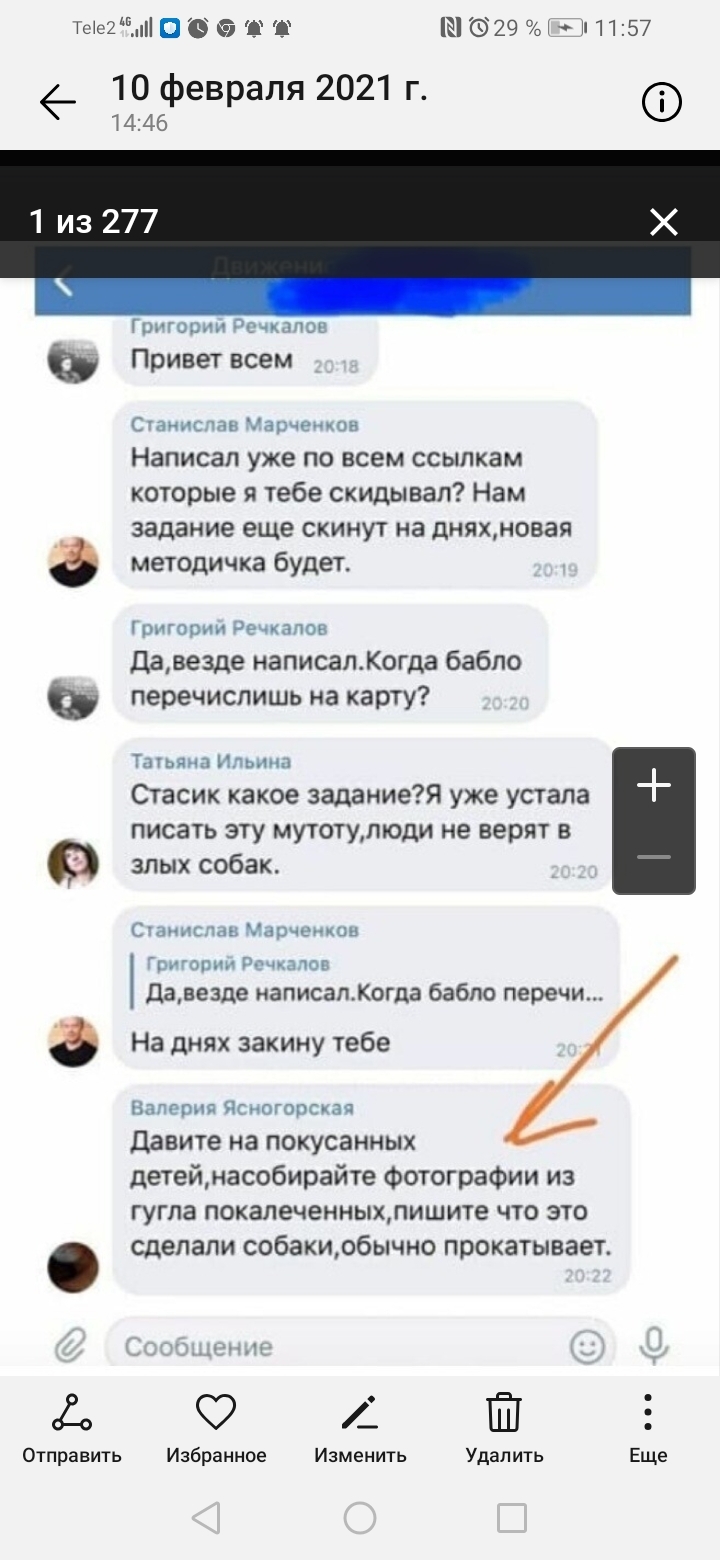
Task: Tap the Android back navigation triangle
Action: 206,1518
